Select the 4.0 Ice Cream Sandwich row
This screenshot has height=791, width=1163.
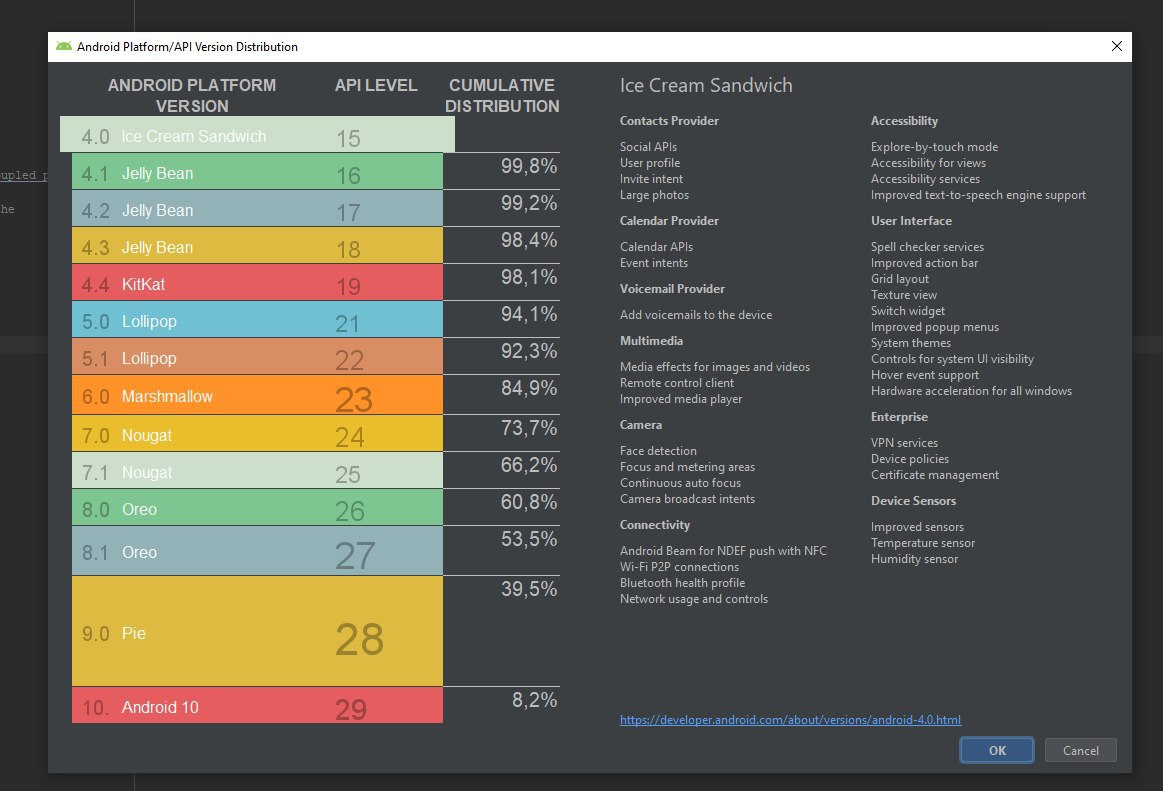point(257,136)
